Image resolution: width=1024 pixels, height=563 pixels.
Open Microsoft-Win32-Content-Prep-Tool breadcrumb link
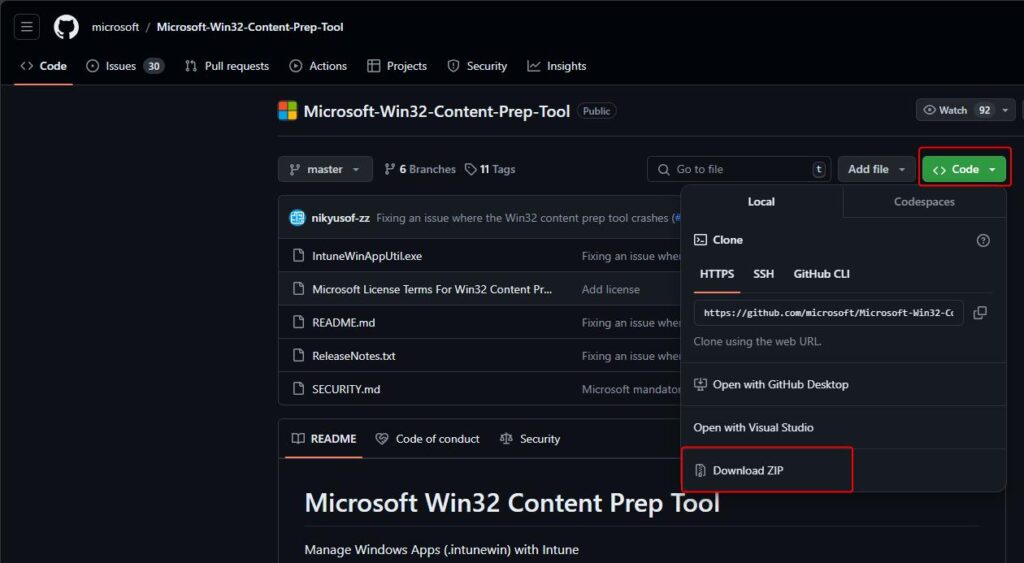(249, 27)
